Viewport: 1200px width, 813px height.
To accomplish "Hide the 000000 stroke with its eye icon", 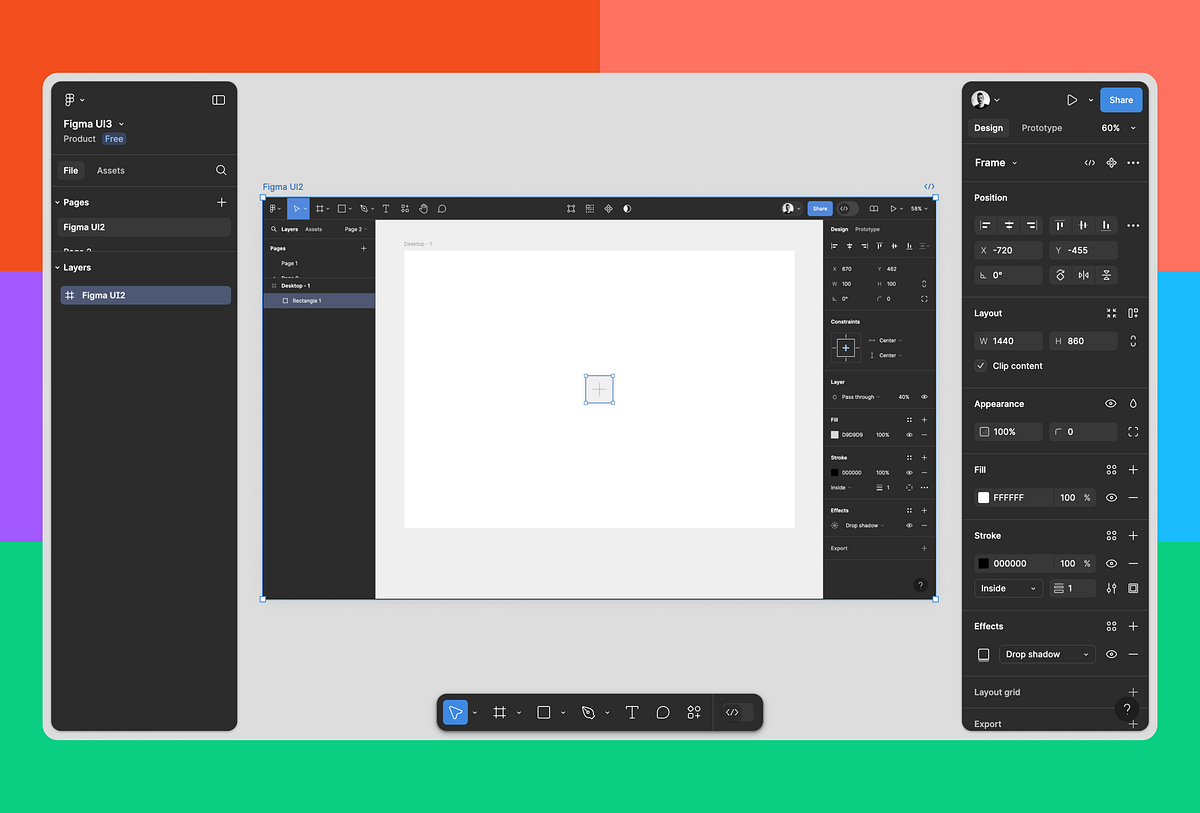I will [1111, 563].
